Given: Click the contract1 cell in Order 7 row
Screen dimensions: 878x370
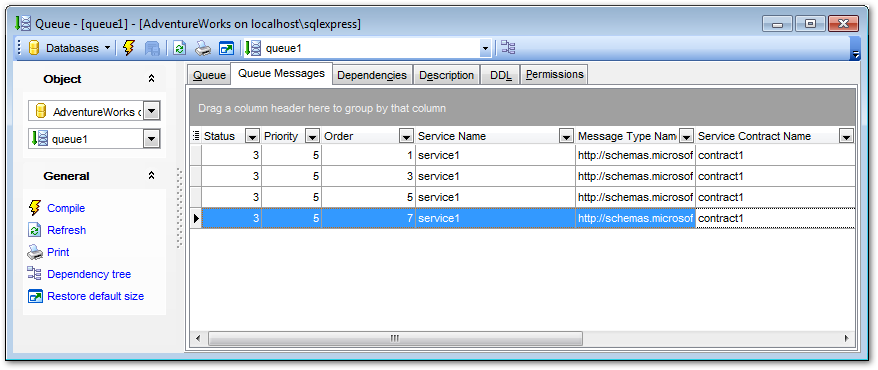Looking at the screenshot, I should 775,218.
